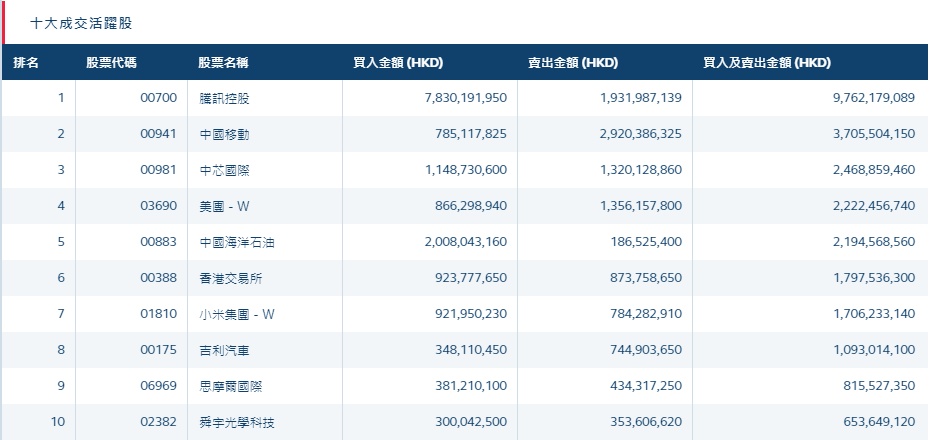Open the 思摩爾國際 stock entry
929x440 pixels.
point(231,386)
